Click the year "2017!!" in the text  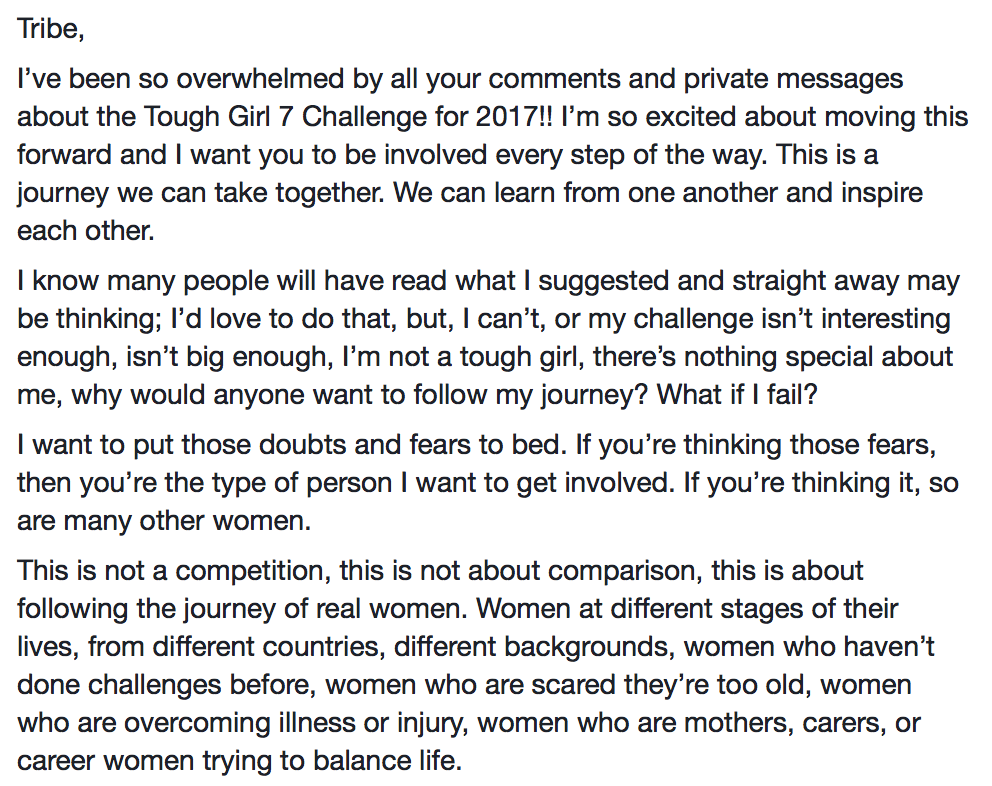pyautogui.click(x=513, y=116)
